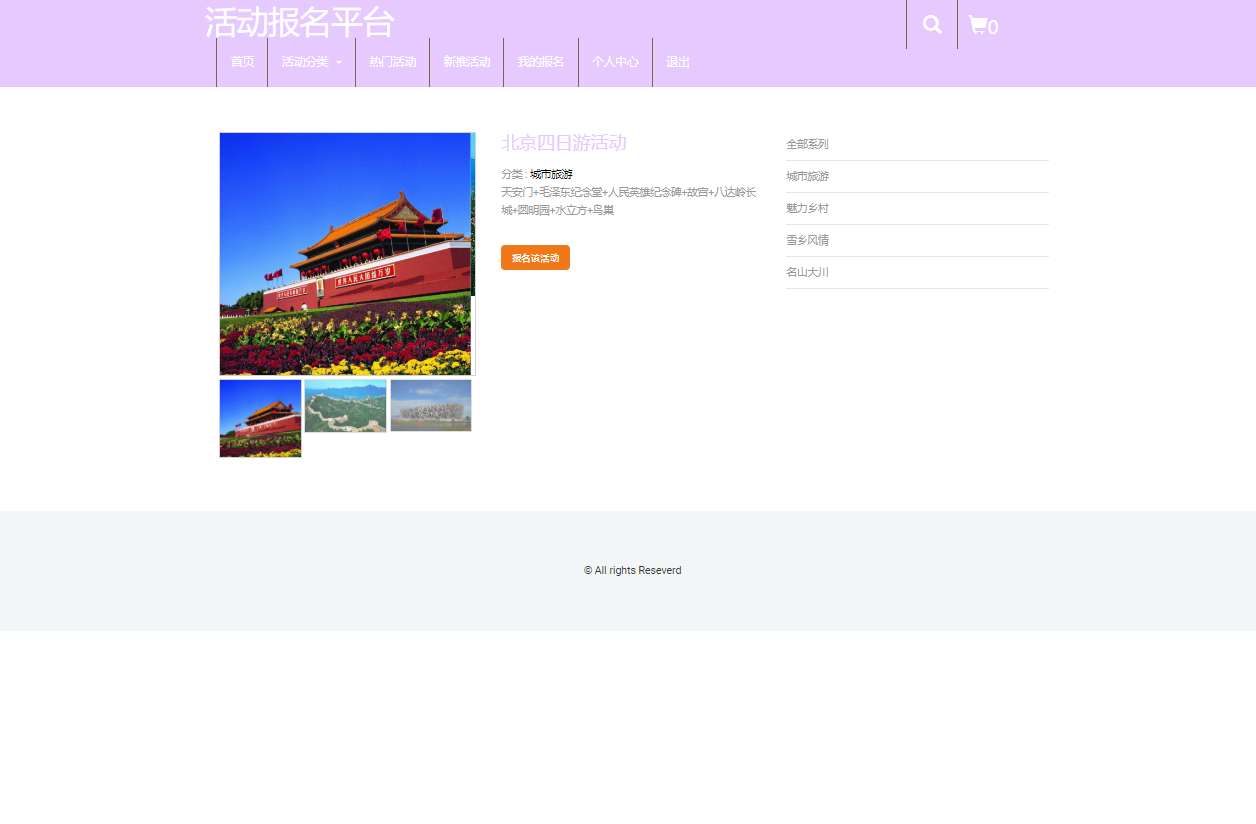This screenshot has height=824, width=1256.
Task: Show the Great Wall thumbnail image
Action: [345, 406]
